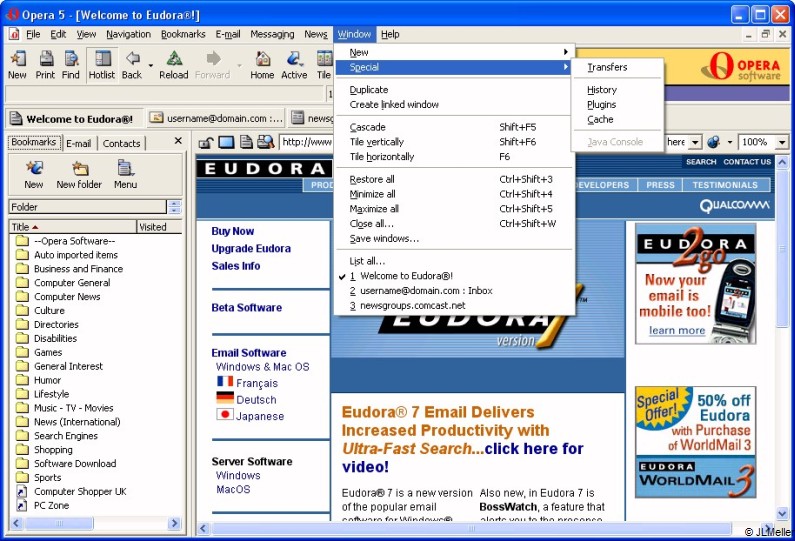Open the bookmarks panel Menu icon
This screenshot has width=795, height=541.
pos(125,174)
